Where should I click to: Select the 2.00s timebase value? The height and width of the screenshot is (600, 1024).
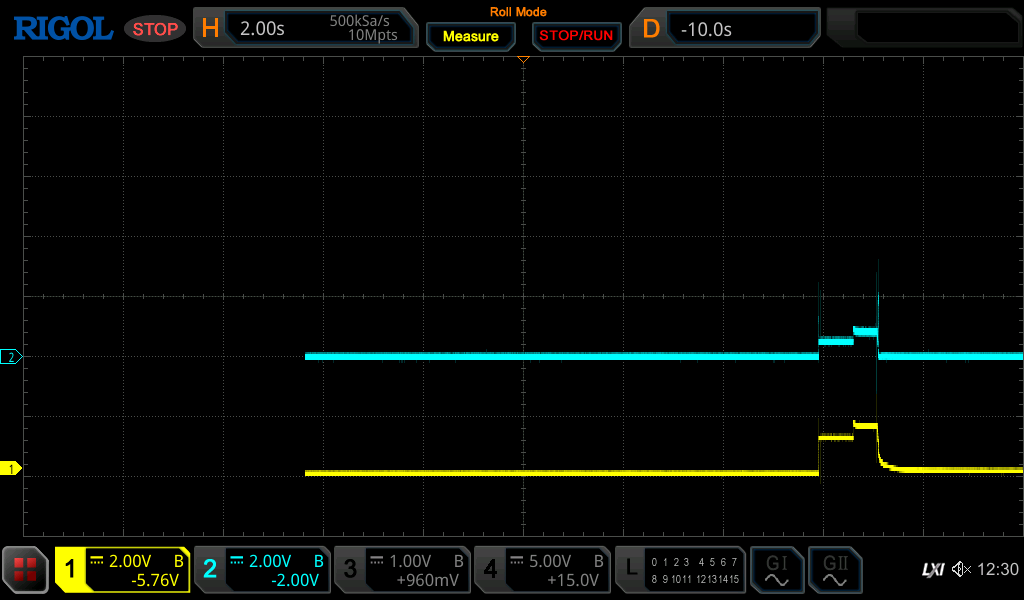coord(262,29)
